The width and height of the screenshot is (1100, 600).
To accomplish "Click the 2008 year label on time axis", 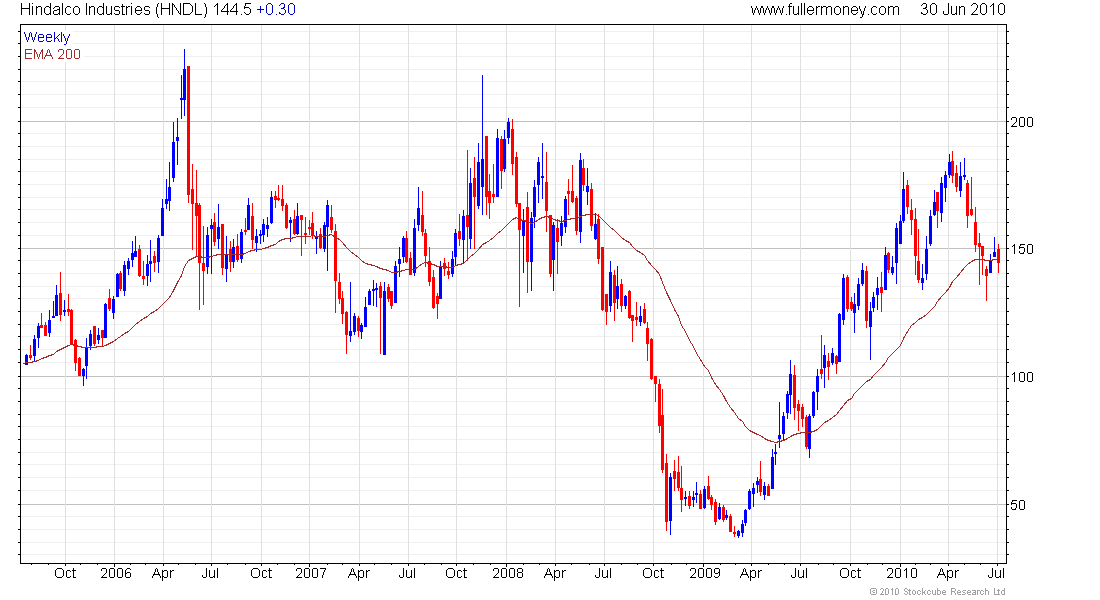I will tap(508, 573).
